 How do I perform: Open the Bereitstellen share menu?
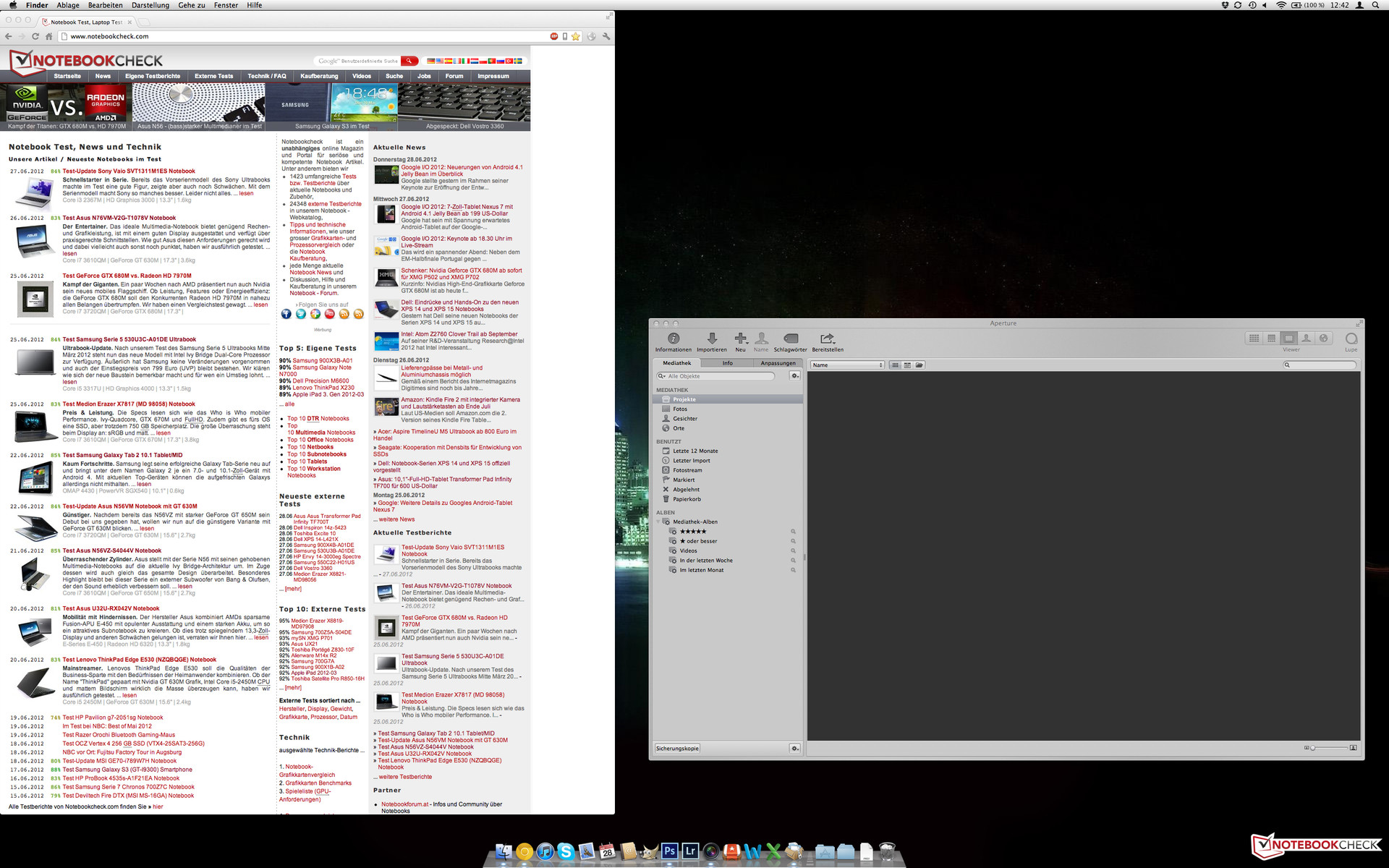[827, 339]
